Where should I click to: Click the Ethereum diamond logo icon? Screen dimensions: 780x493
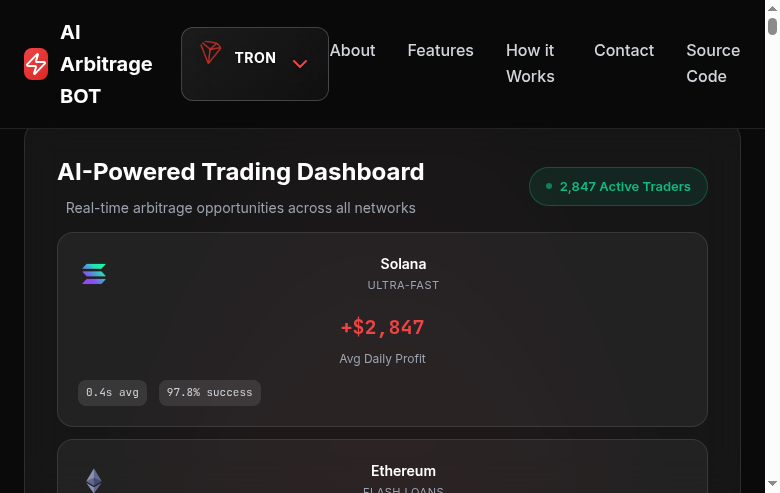coord(94,481)
